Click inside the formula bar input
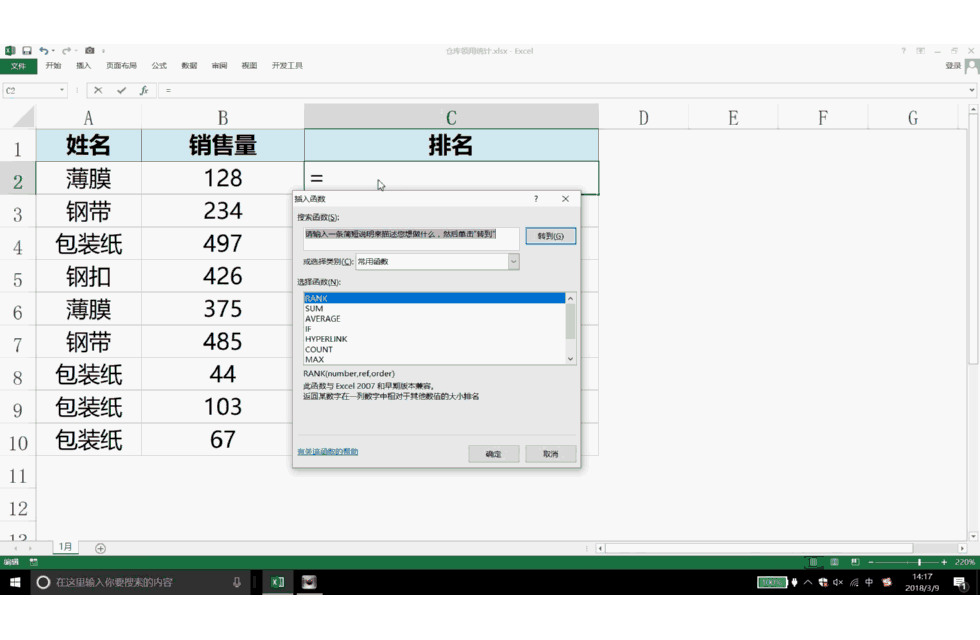Image resolution: width=980 pixels, height=640 pixels. [x=562, y=91]
